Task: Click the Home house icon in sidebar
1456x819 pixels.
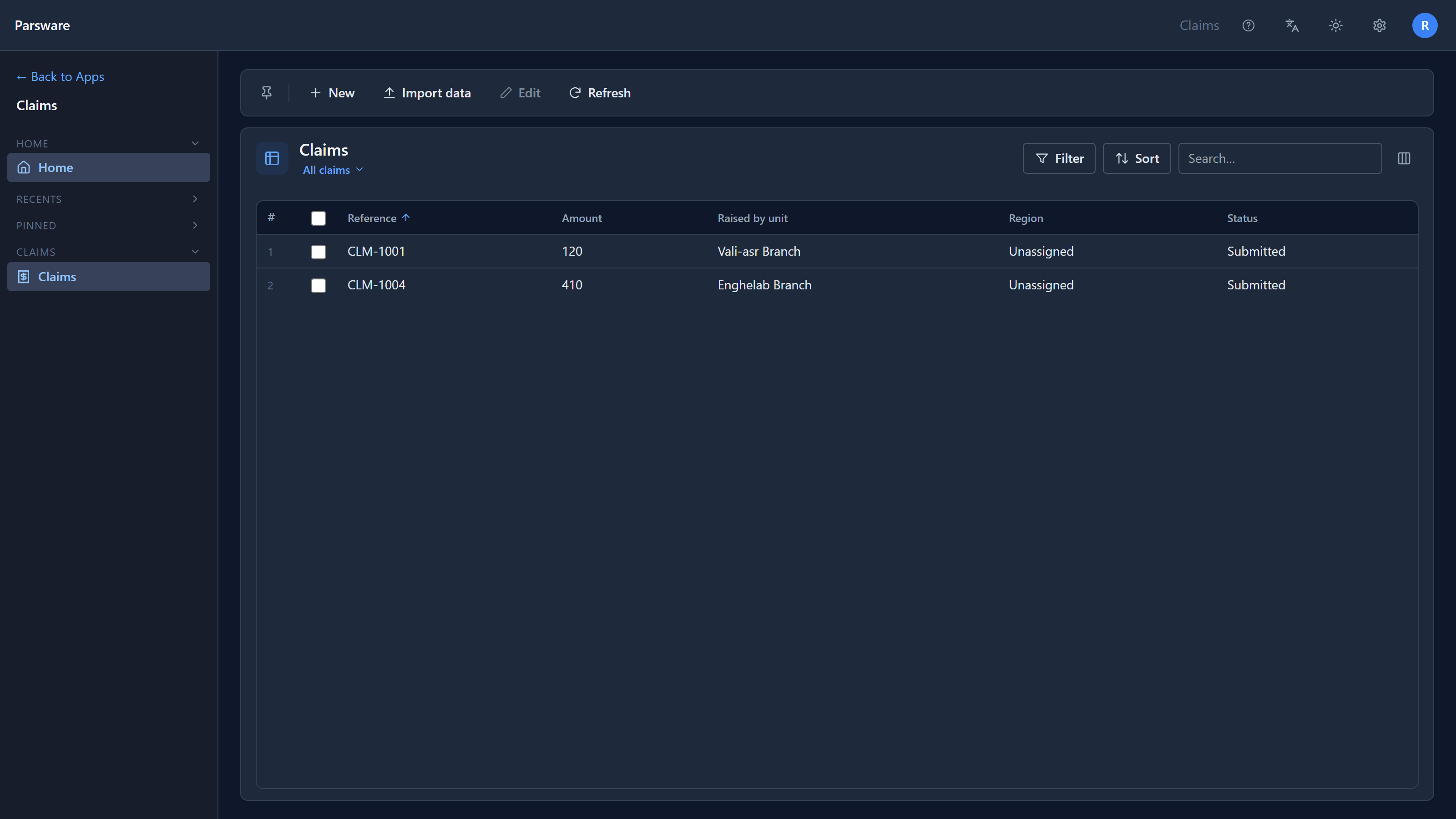Action: pyautogui.click(x=24, y=167)
